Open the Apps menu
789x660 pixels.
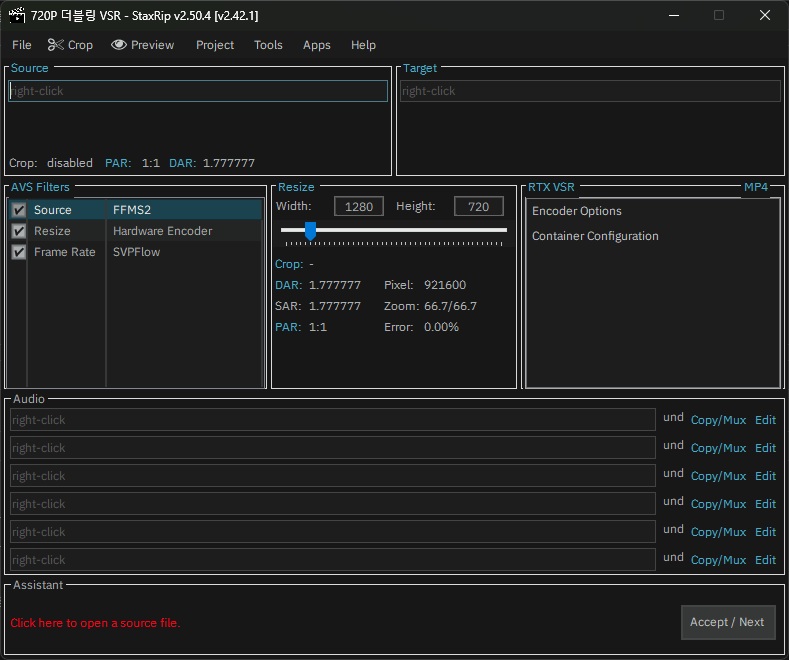coord(317,45)
